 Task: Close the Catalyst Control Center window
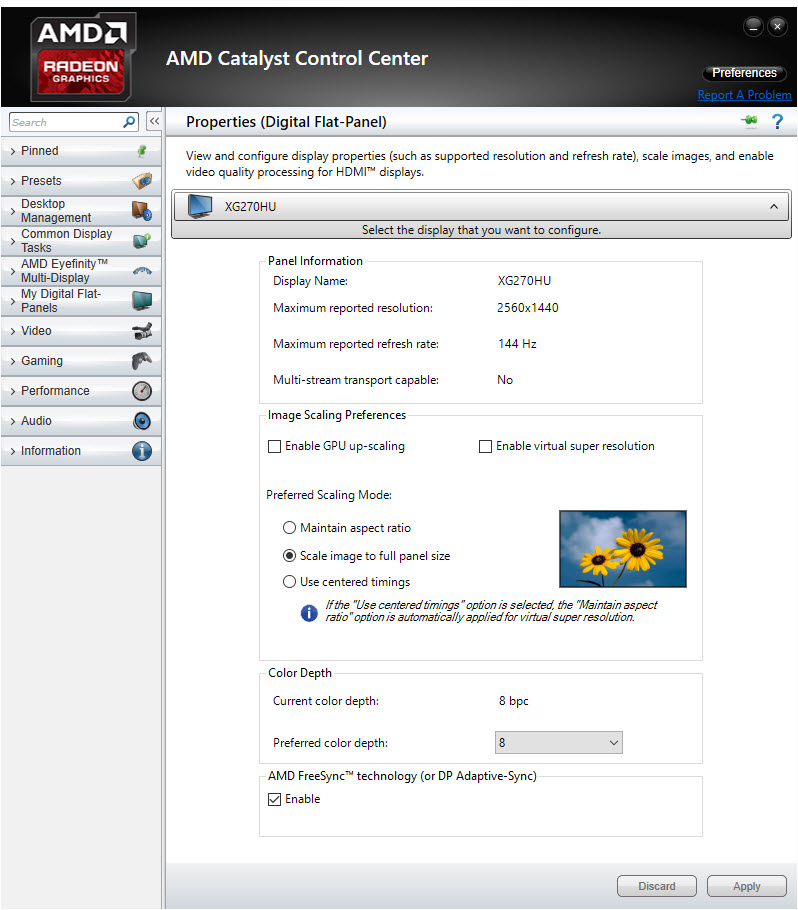(x=778, y=26)
